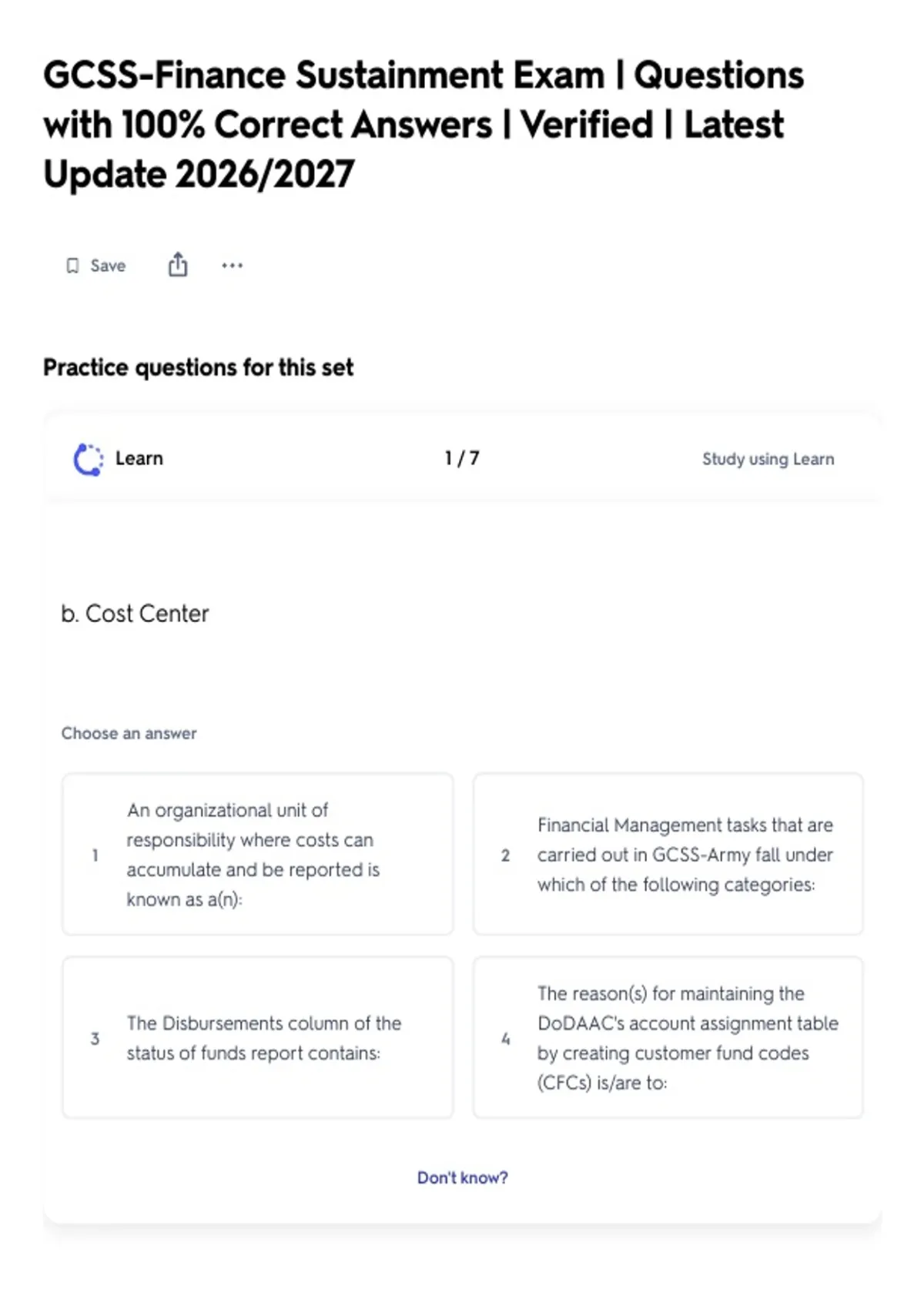Follow the Study using Learn link
Viewport: 924px width, 1309px height.
coord(768,459)
